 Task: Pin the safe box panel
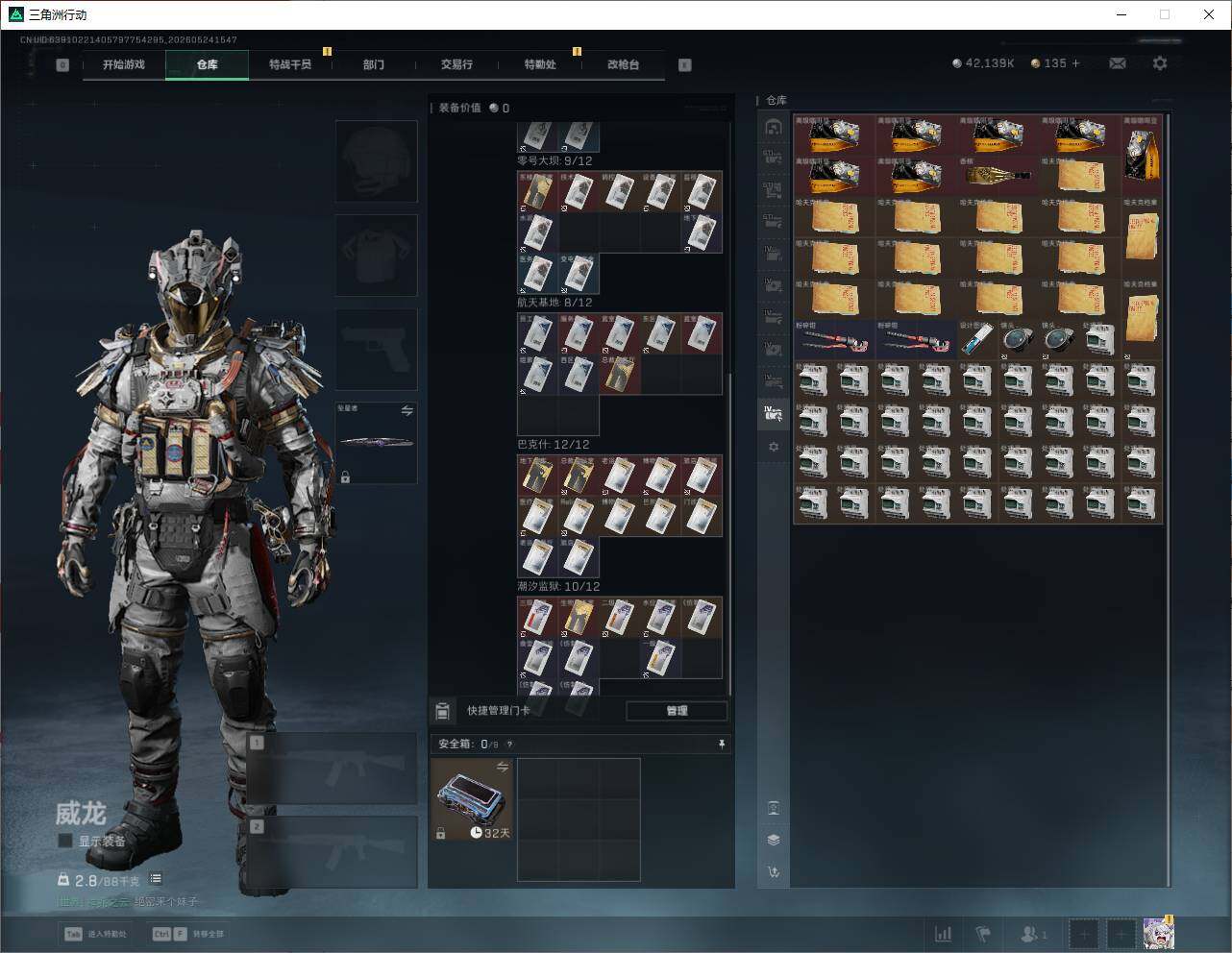pyautogui.click(x=722, y=744)
